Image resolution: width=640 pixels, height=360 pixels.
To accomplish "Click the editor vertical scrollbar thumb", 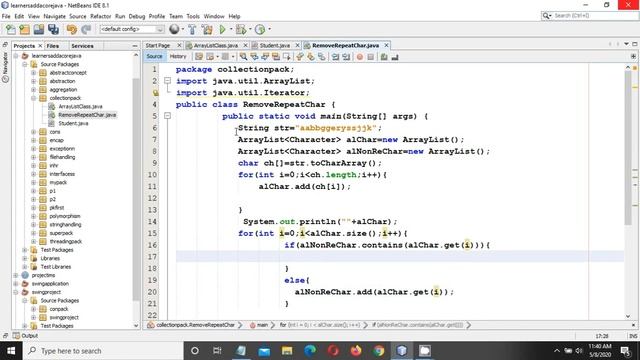I will point(628,148).
